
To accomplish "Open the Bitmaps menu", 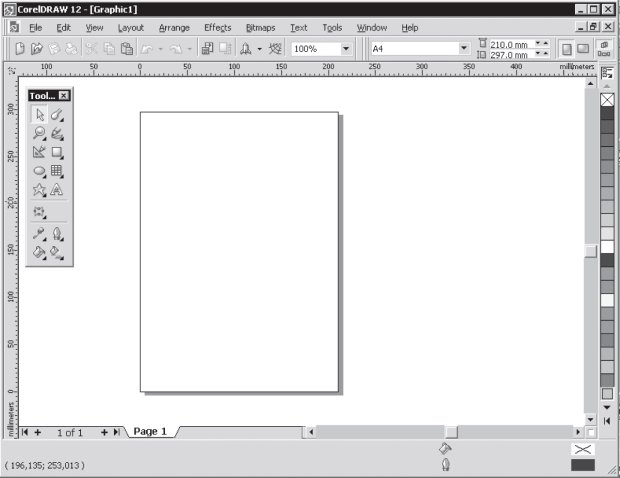I will pos(260,28).
